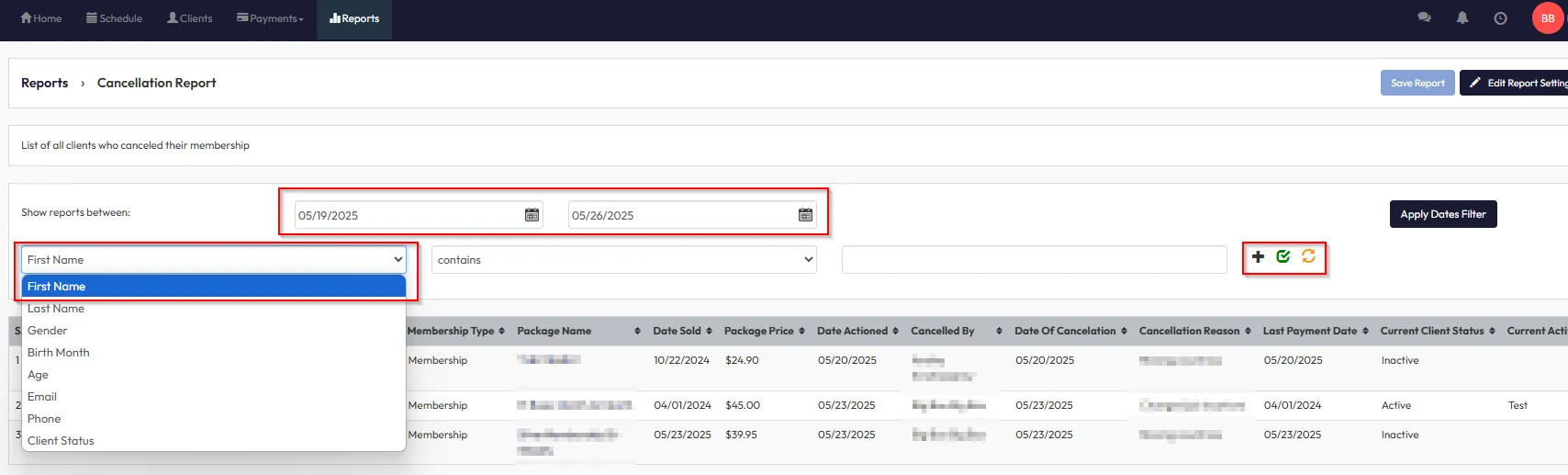Viewport: 1568px width, 475px height.
Task: Open calendar picker for end date 05/26/2025
Action: click(805, 215)
